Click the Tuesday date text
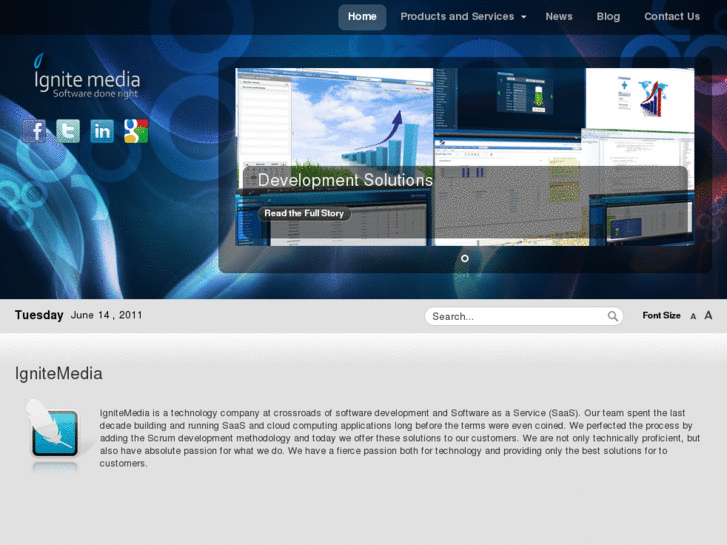This screenshot has height=545, width=727. [x=39, y=315]
